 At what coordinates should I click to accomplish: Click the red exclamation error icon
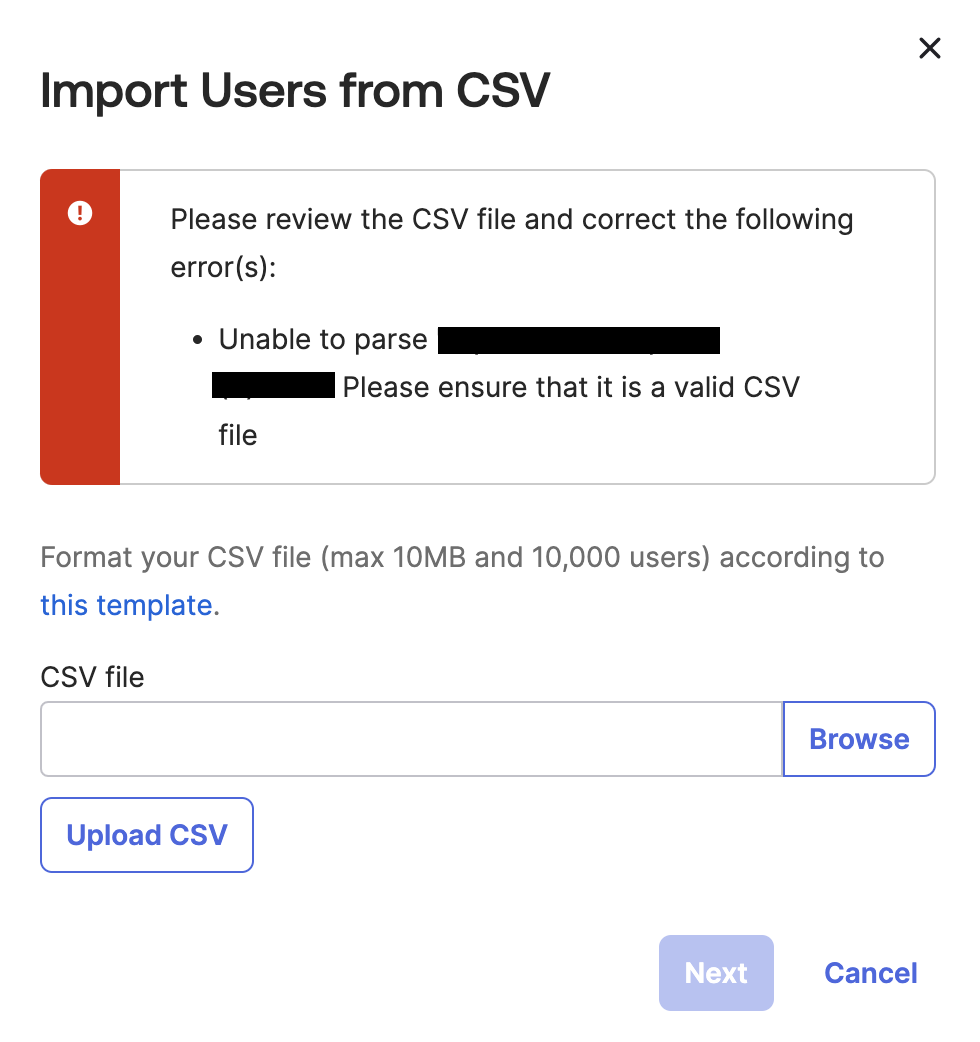pyautogui.click(x=80, y=213)
